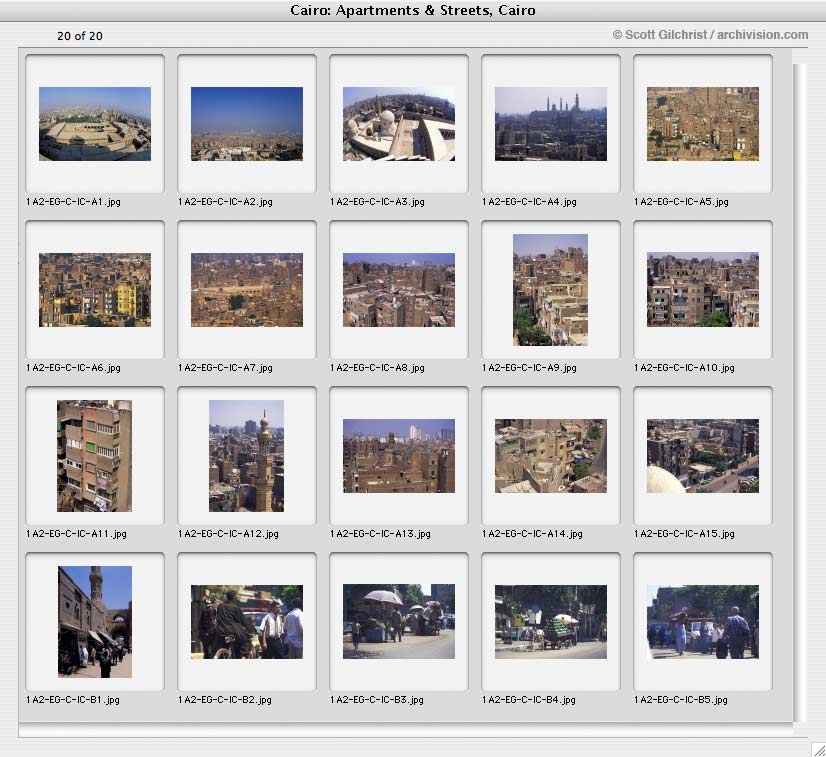826x757 pixels.
Task: Select the 1A2-EG-C-IC-A8.jpg thumbnail
Action: coord(399,290)
